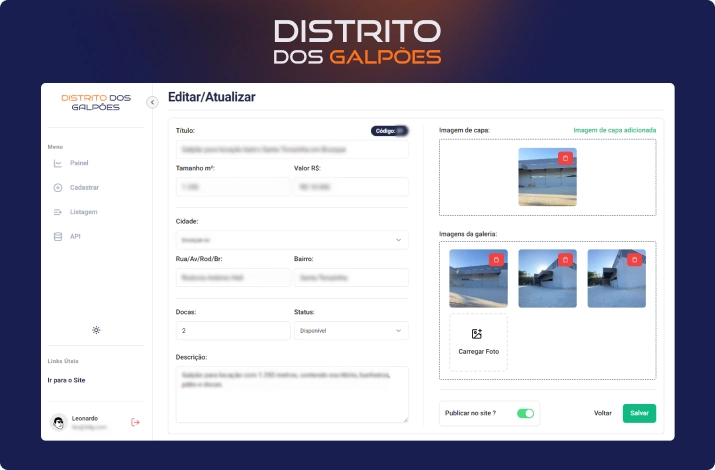Delete second gallery image using trash icon

point(565,259)
